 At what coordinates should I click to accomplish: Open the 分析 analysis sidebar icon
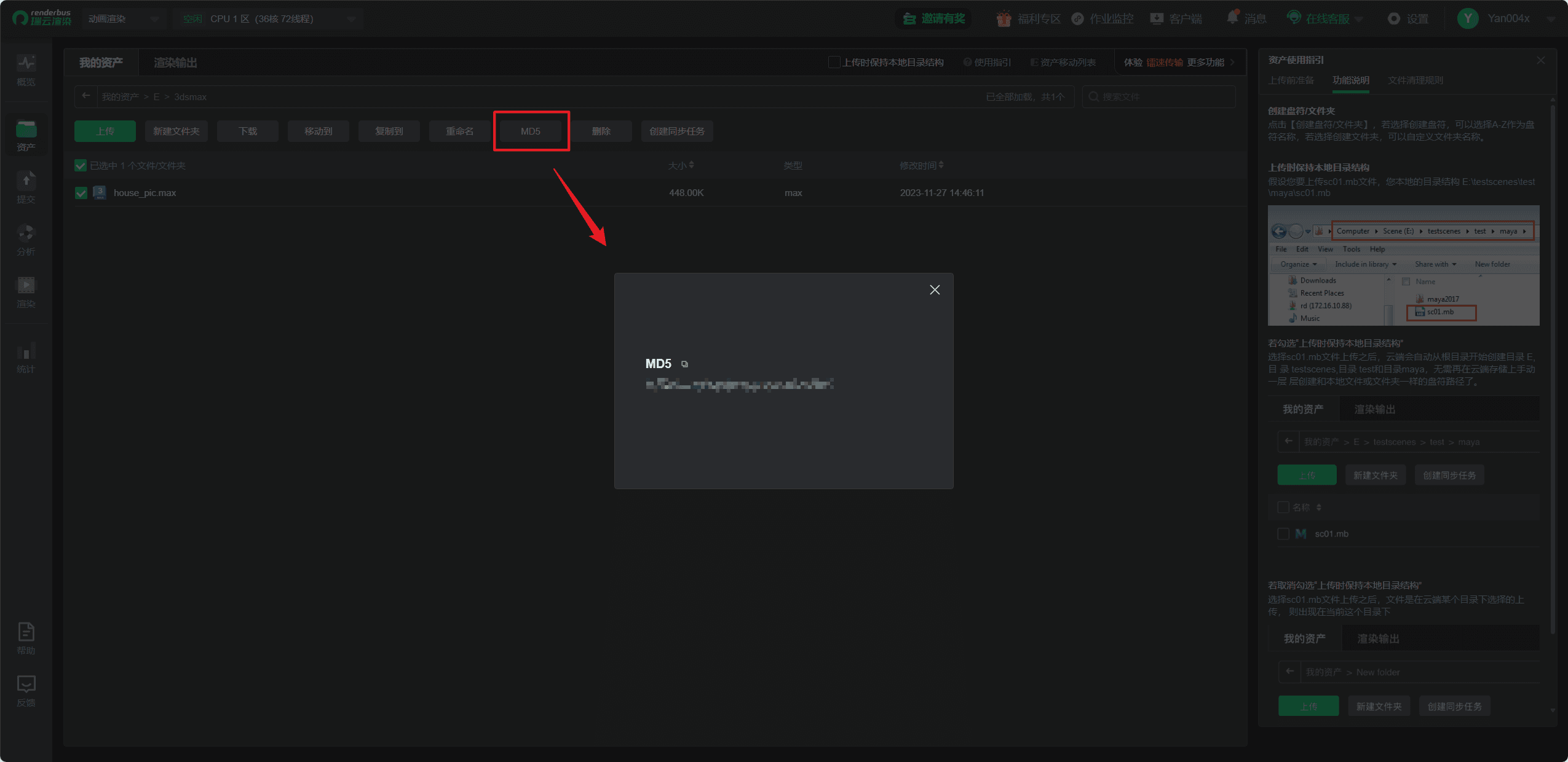tap(26, 240)
